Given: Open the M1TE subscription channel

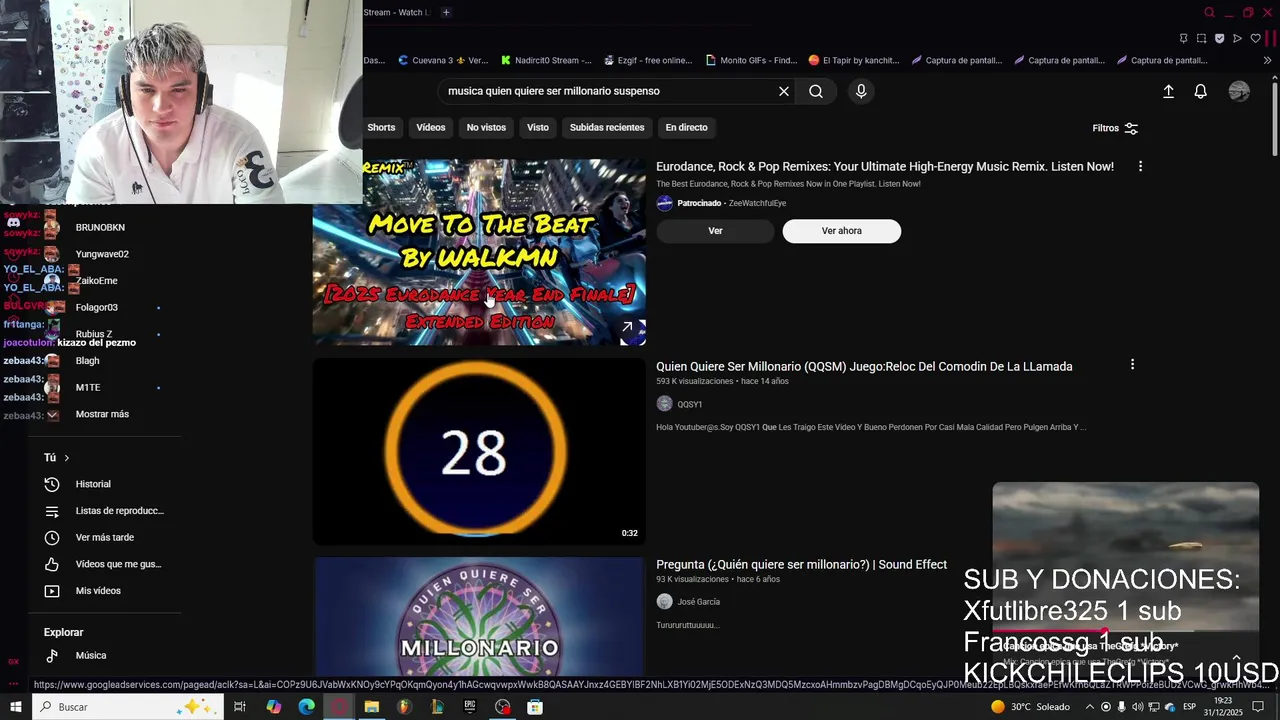Looking at the screenshot, I should (88, 388).
